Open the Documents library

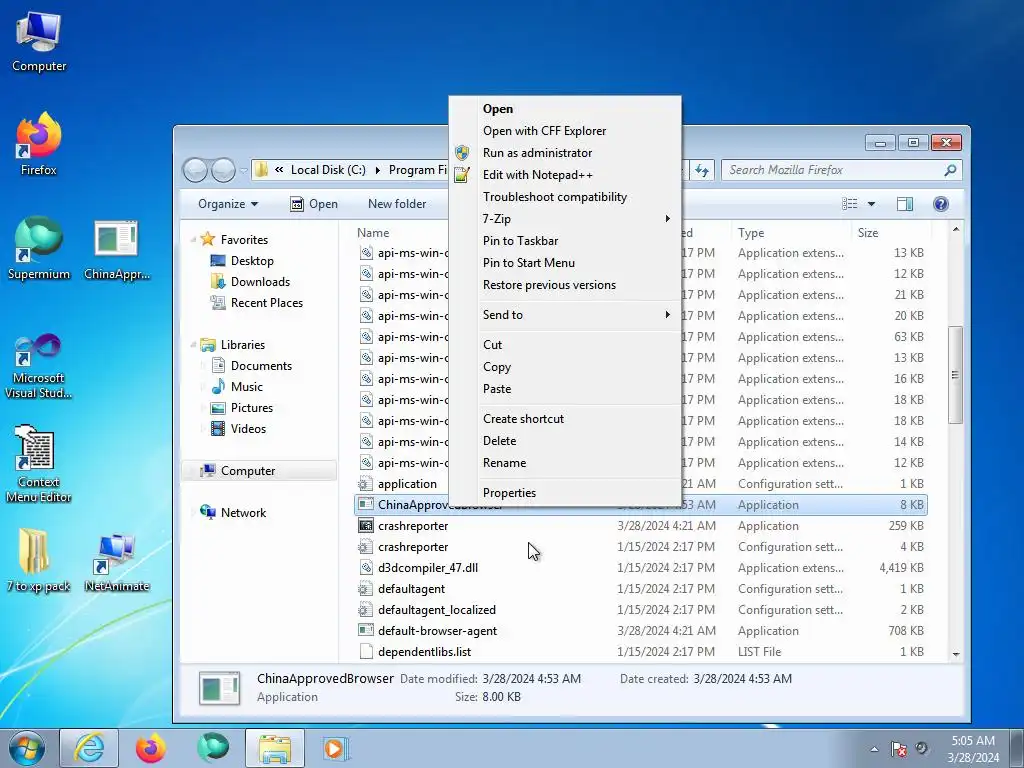click(x=252, y=366)
